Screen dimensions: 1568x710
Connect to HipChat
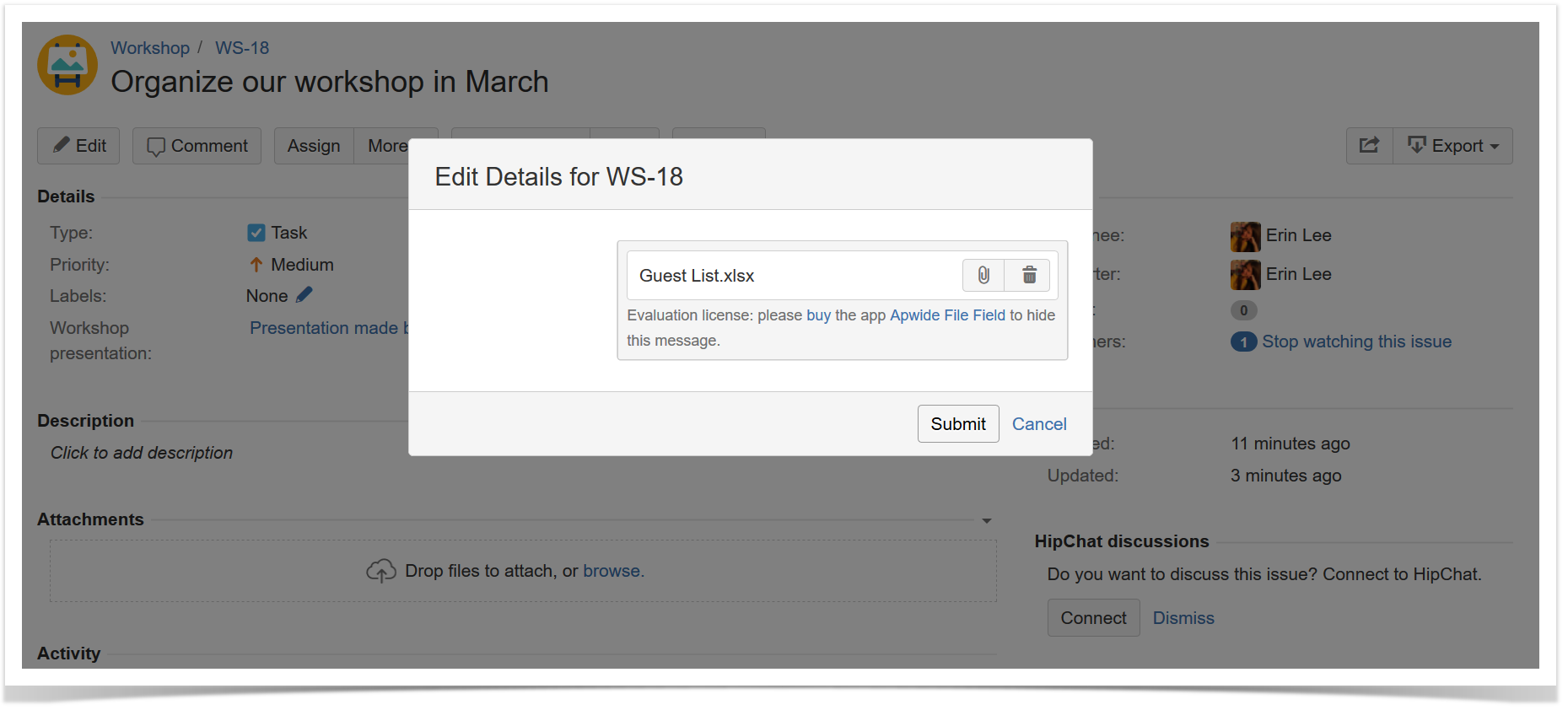(1093, 618)
